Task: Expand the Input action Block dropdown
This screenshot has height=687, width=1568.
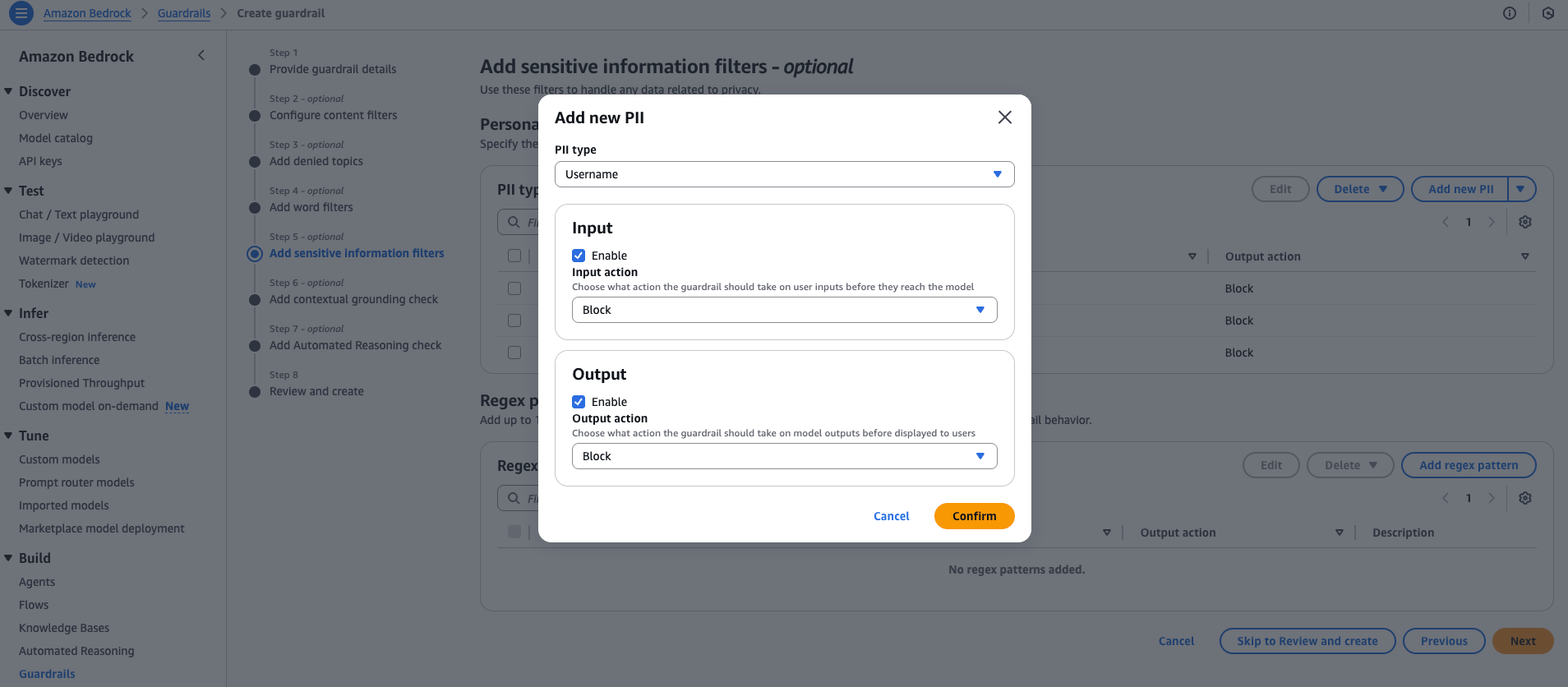Action: (x=784, y=310)
